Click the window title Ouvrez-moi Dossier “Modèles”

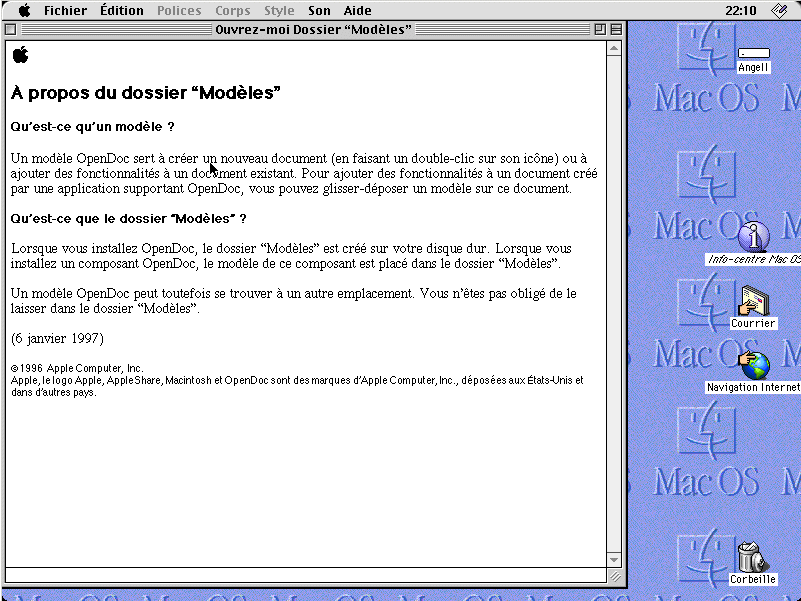point(313,30)
